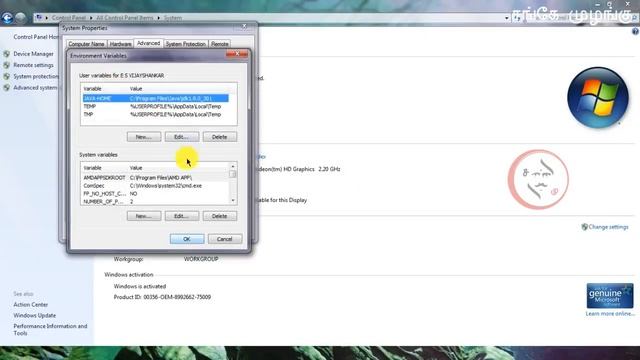Select the TMP user variable row
The width and height of the screenshot is (640, 360).
click(x=156, y=115)
